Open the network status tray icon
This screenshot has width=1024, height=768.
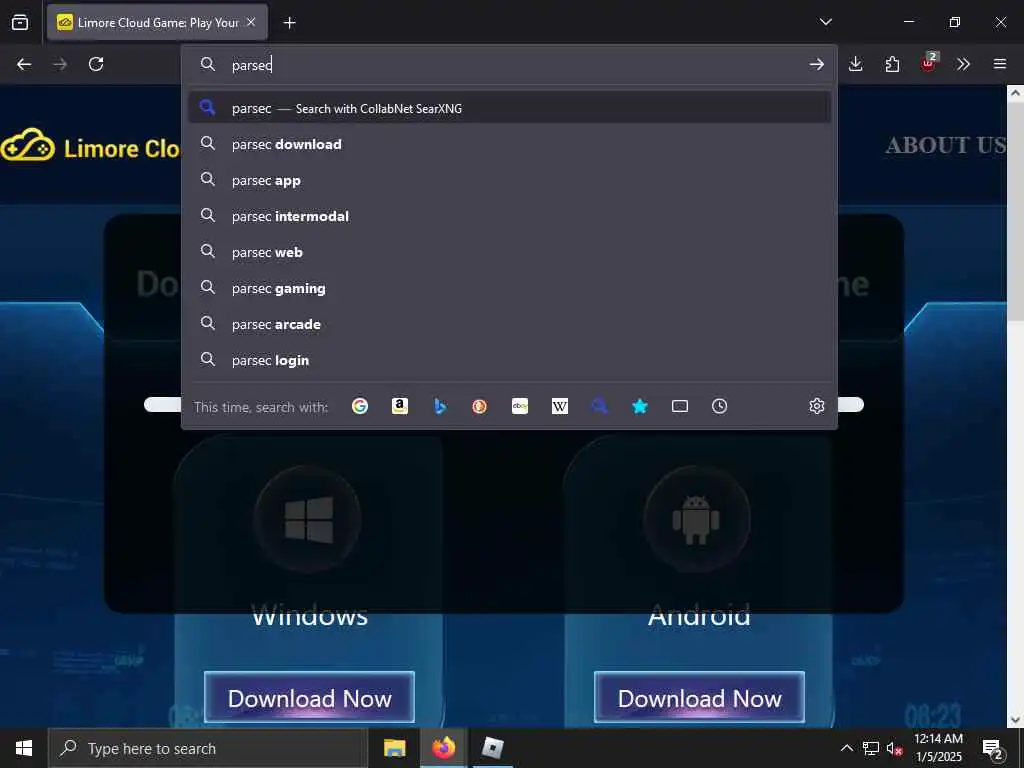871,748
